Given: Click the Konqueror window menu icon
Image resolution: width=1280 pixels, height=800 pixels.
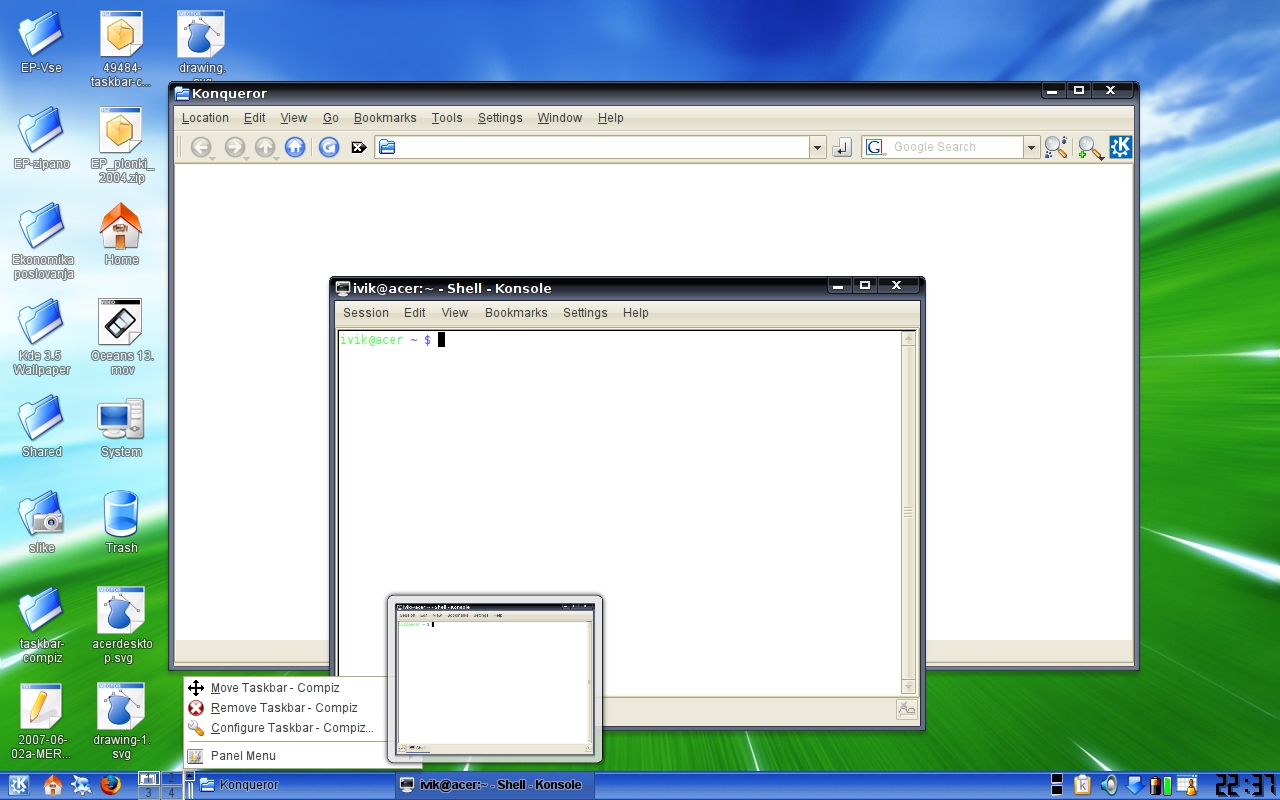Looking at the screenshot, I should [182, 93].
